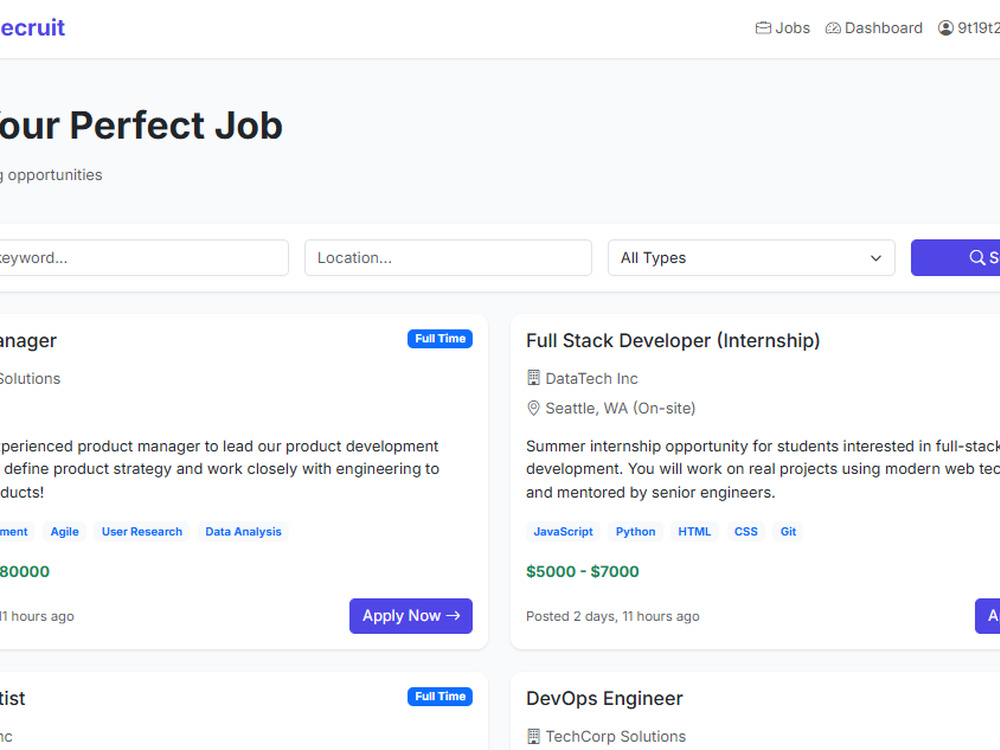The width and height of the screenshot is (1000, 750).
Task: Click the chevron arrow of All Types
Action: [876, 258]
